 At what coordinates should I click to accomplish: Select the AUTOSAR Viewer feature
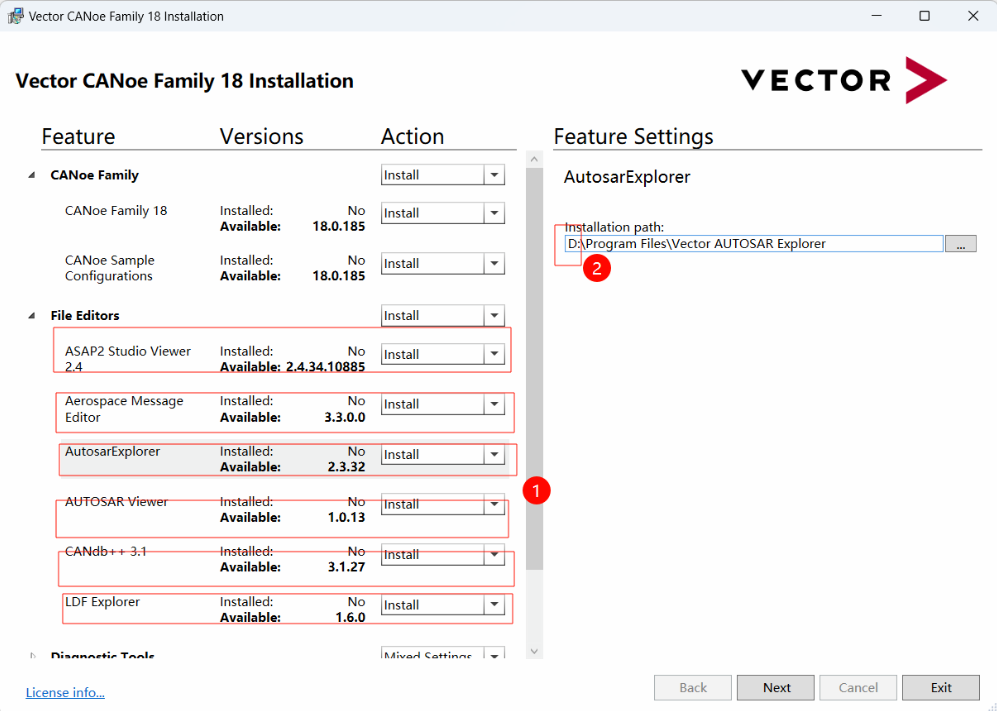[x=116, y=501]
